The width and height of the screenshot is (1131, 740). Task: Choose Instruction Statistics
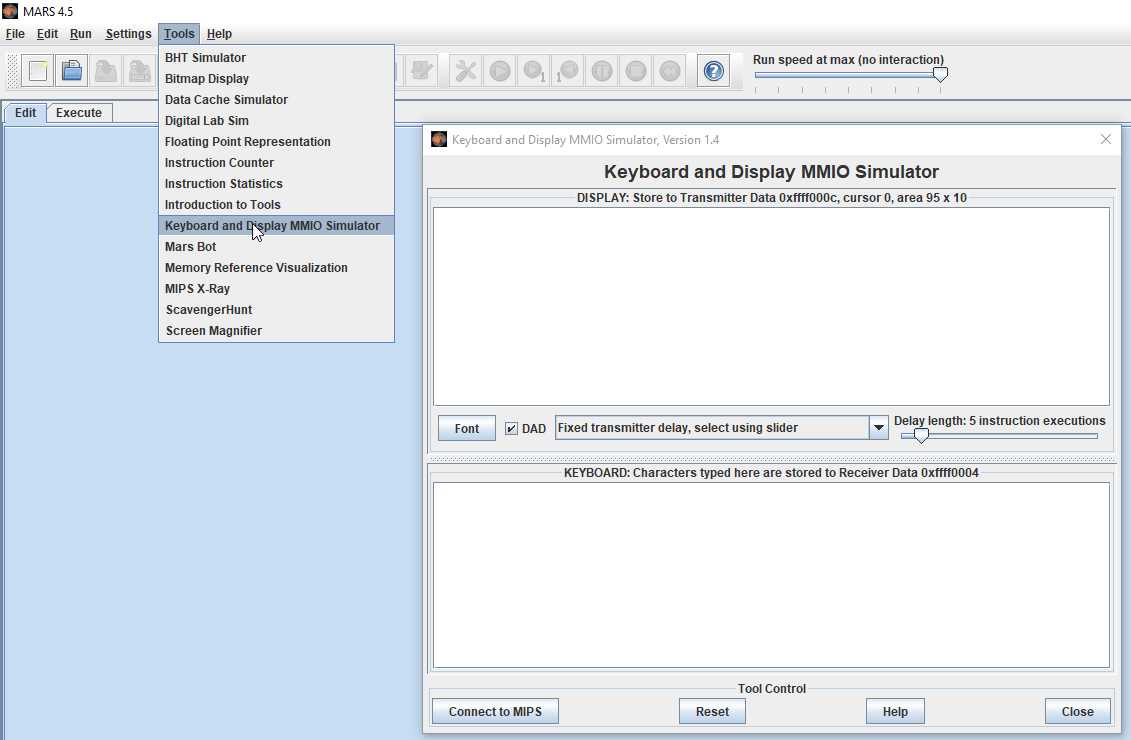pos(276,183)
